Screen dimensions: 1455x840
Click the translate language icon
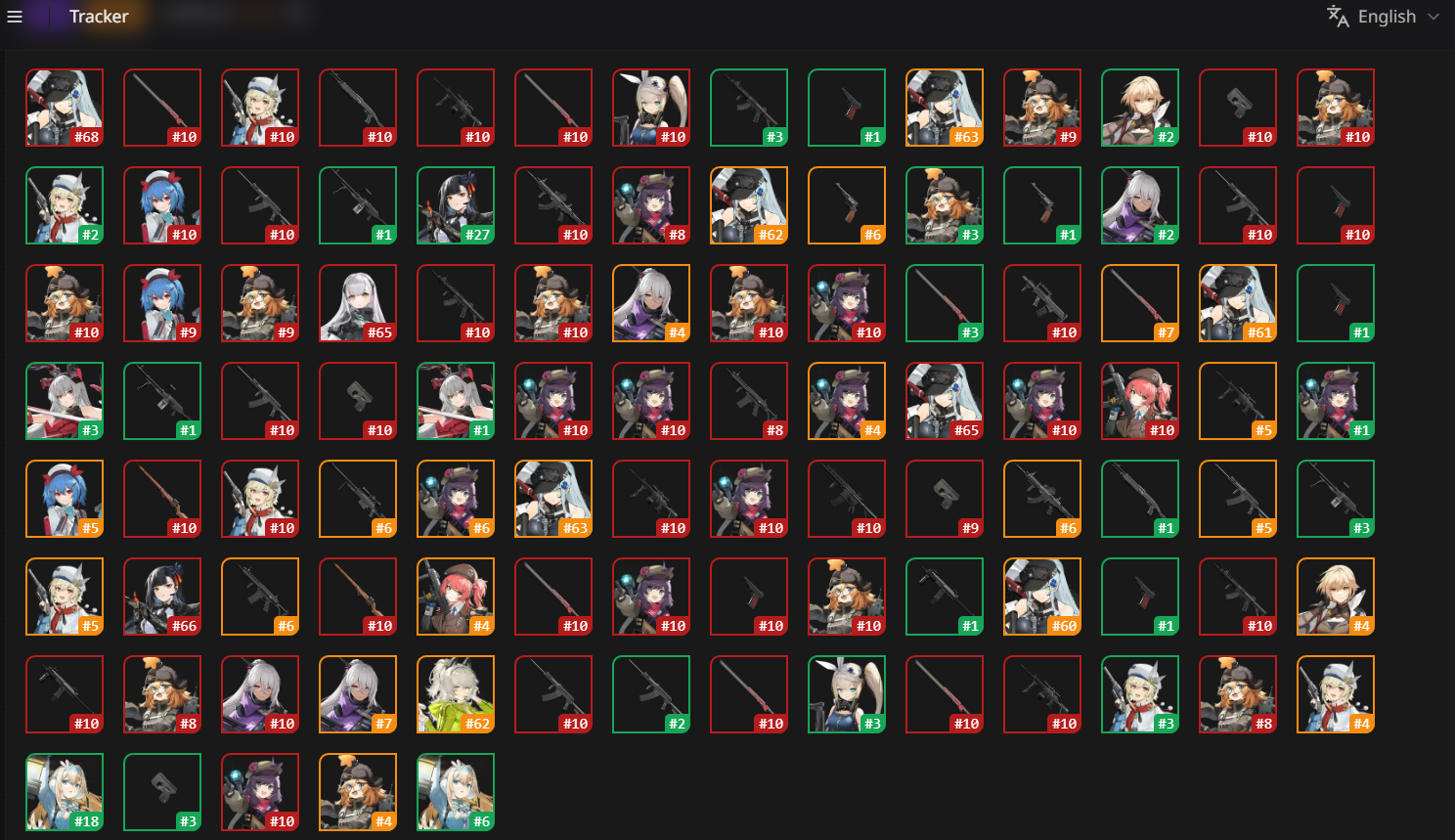(x=1338, y=16)
